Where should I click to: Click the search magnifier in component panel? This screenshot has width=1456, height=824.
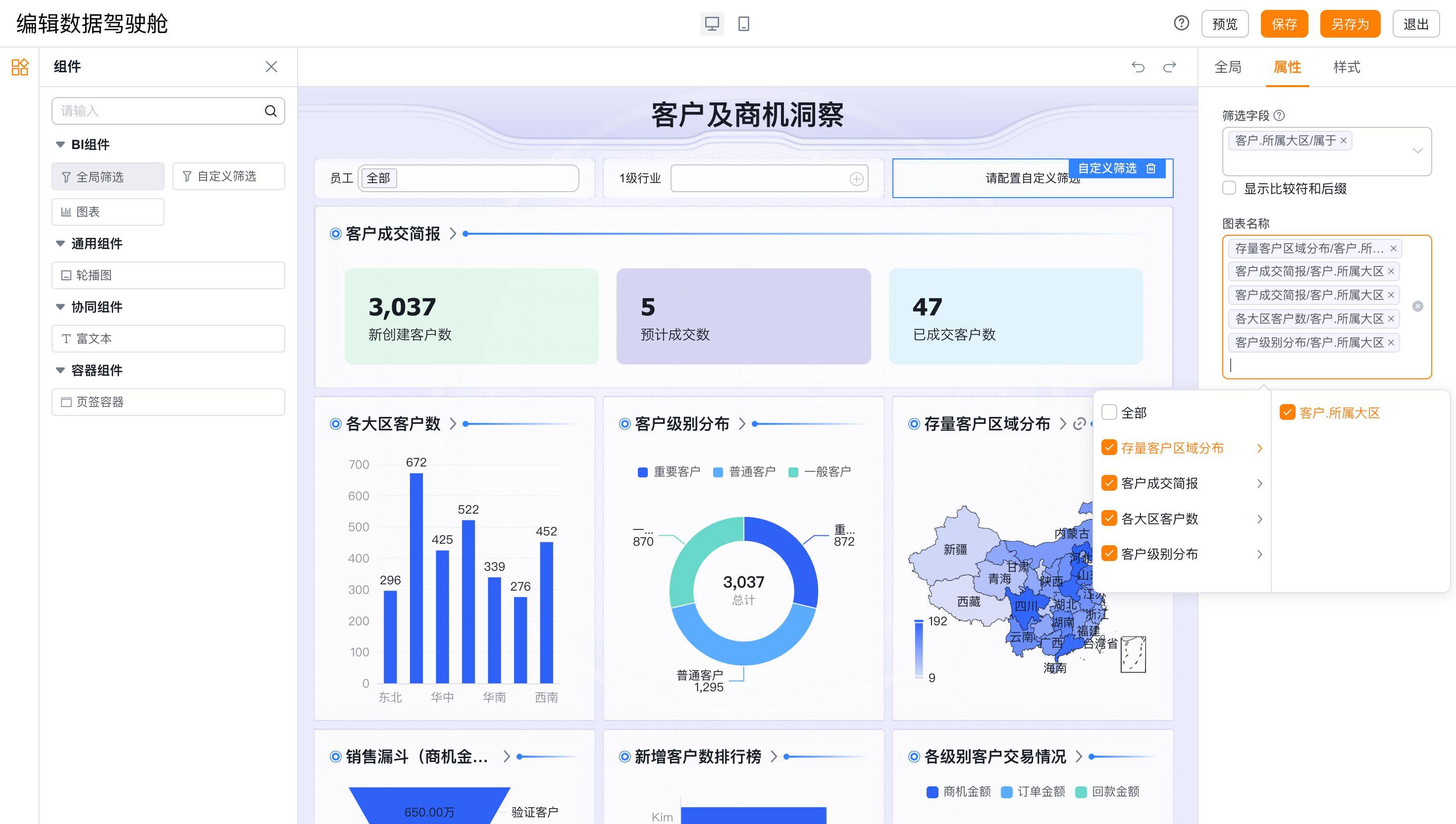click(270, 111)
